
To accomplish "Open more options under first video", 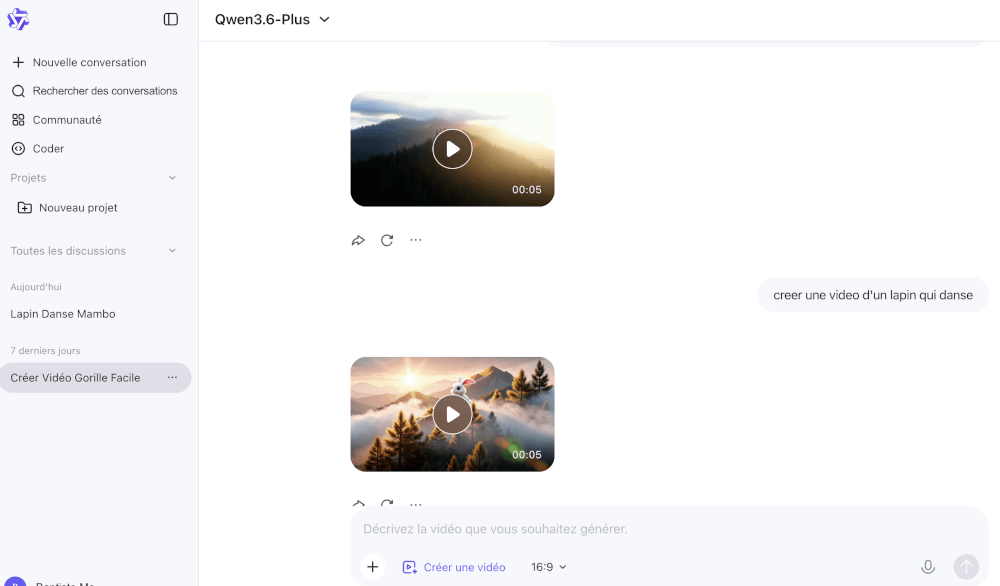I will point(416,240).
